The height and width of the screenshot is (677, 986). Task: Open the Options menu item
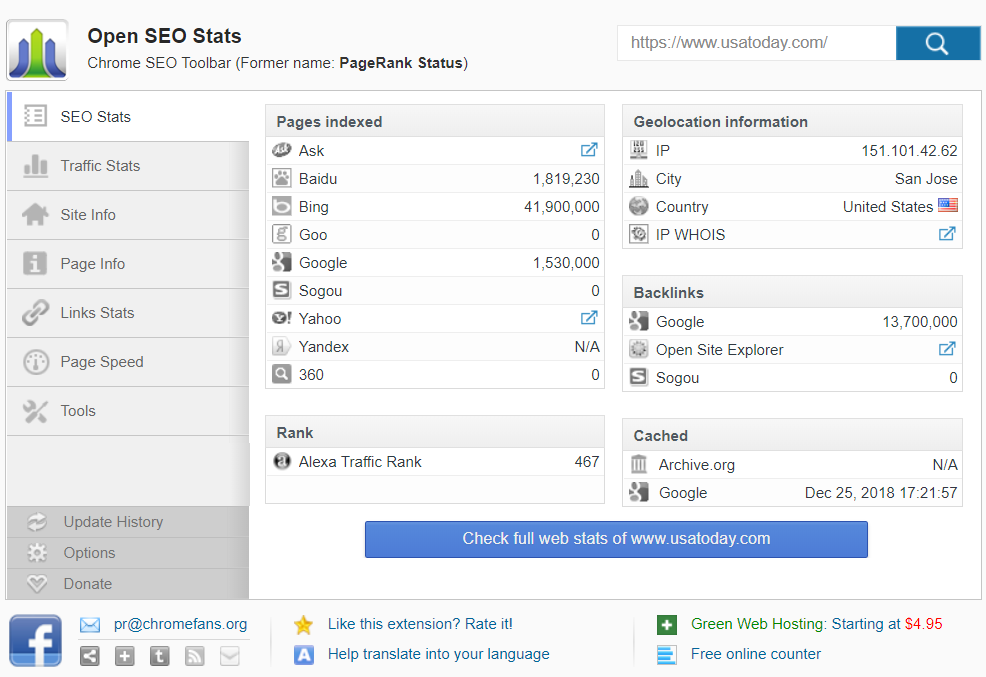(x=89, y=553)
